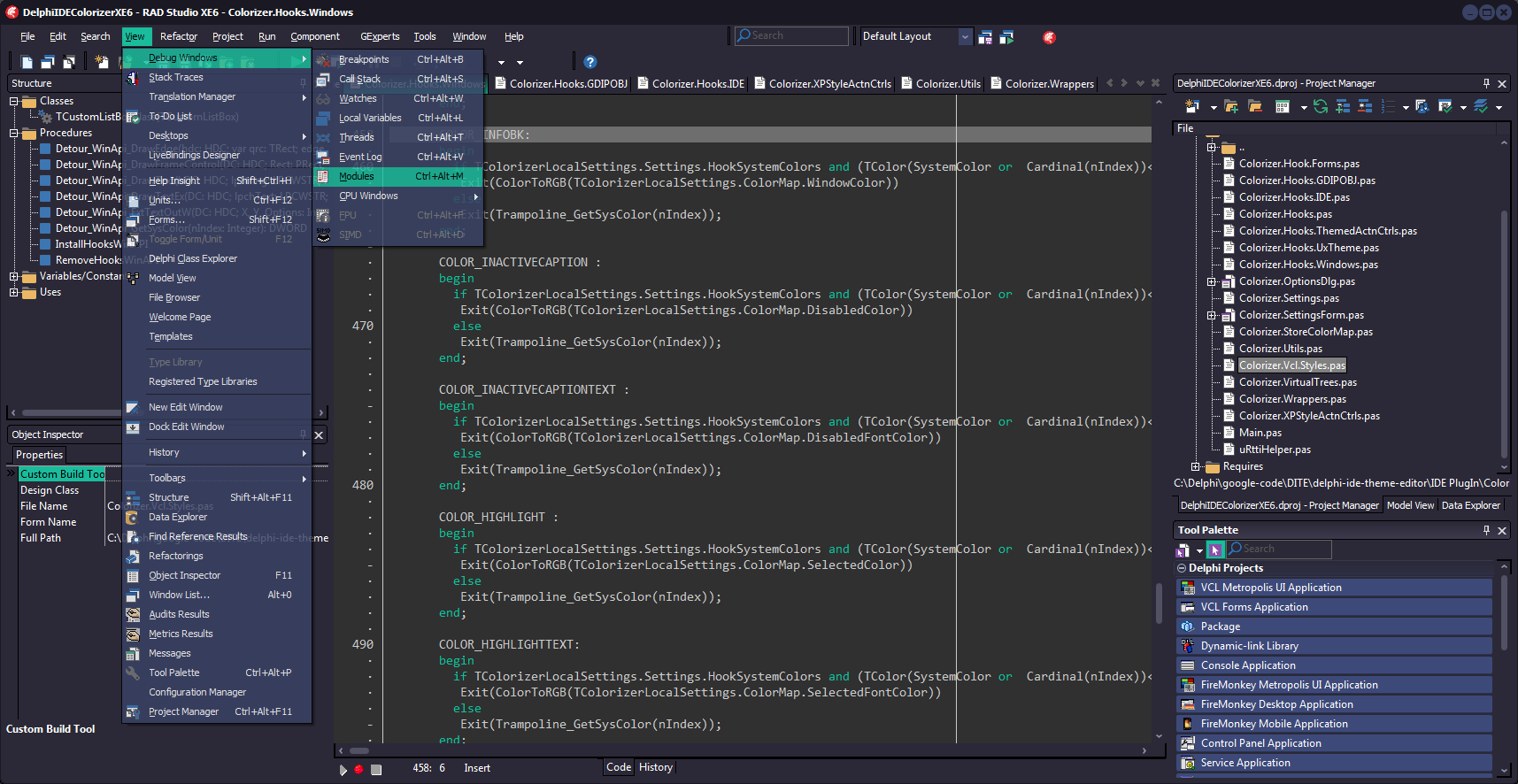Viewport: 1518px width, 784px height.
Task: Switch to History tab below the editor
Action: [x=656, y=768]
